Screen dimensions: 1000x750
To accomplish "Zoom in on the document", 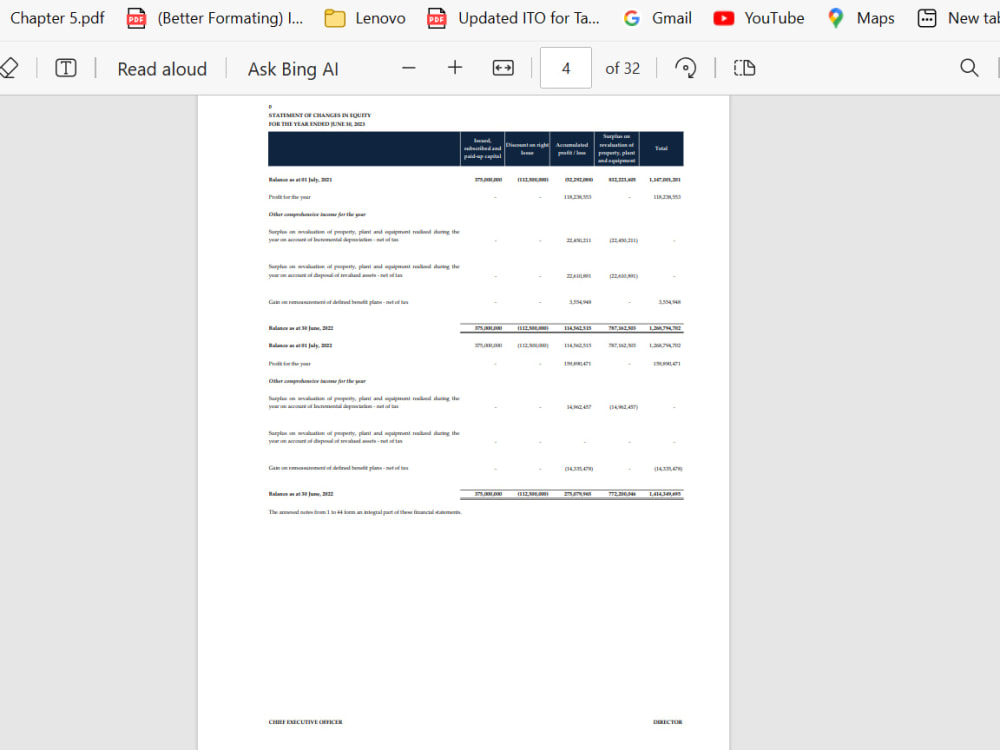I will 454,67.
